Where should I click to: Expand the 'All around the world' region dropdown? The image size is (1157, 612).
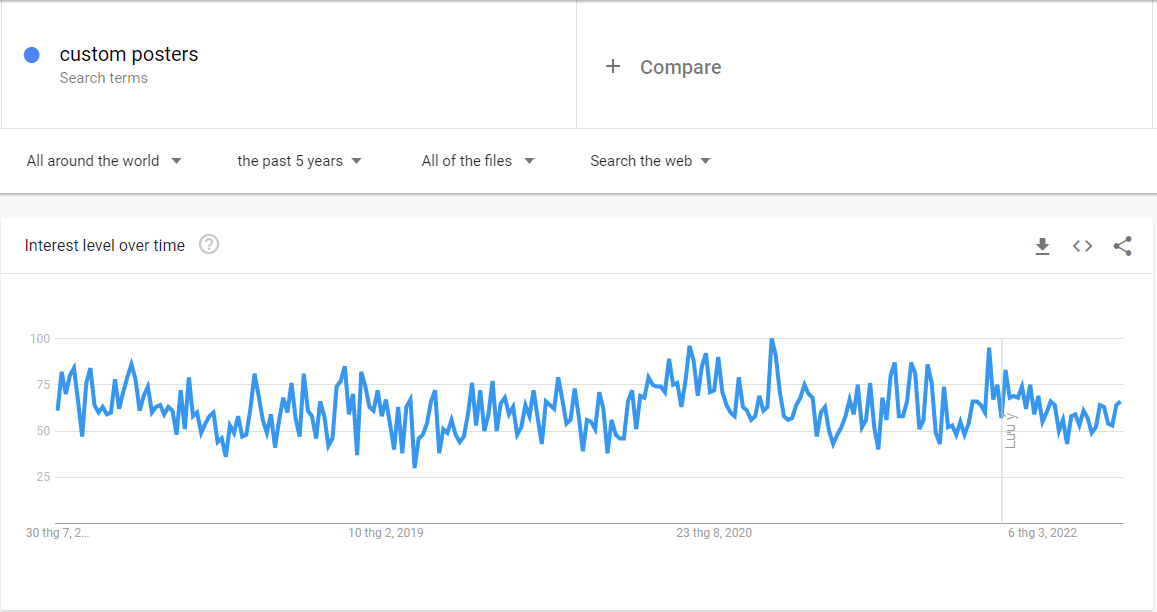(x=104, y=161)
